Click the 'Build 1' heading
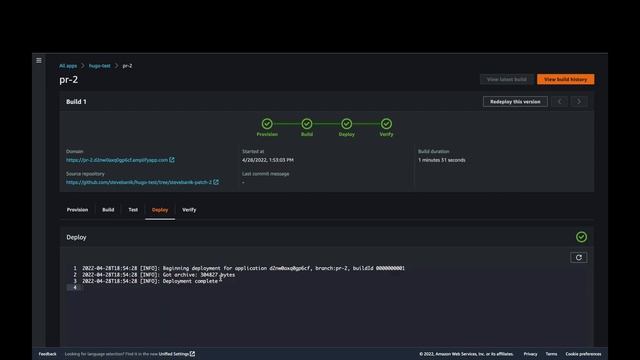The height and width of the screenshot is (360, 640). click(76, 102)
